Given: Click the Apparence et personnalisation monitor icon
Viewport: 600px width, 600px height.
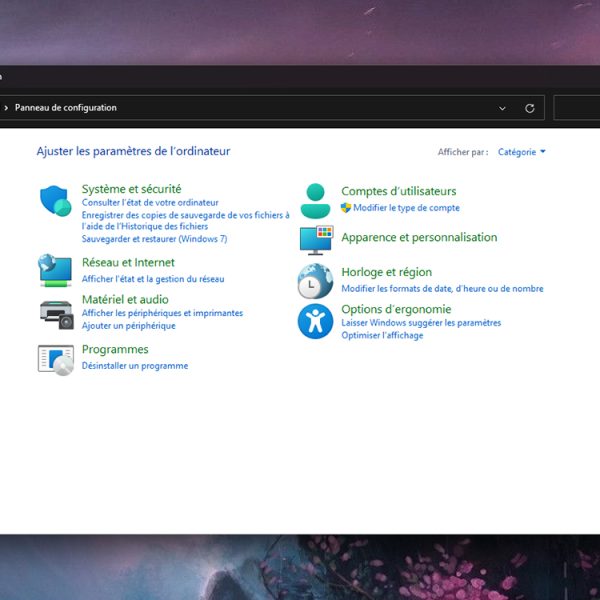Looking at the screenshot, I should (x=316, y=240).
